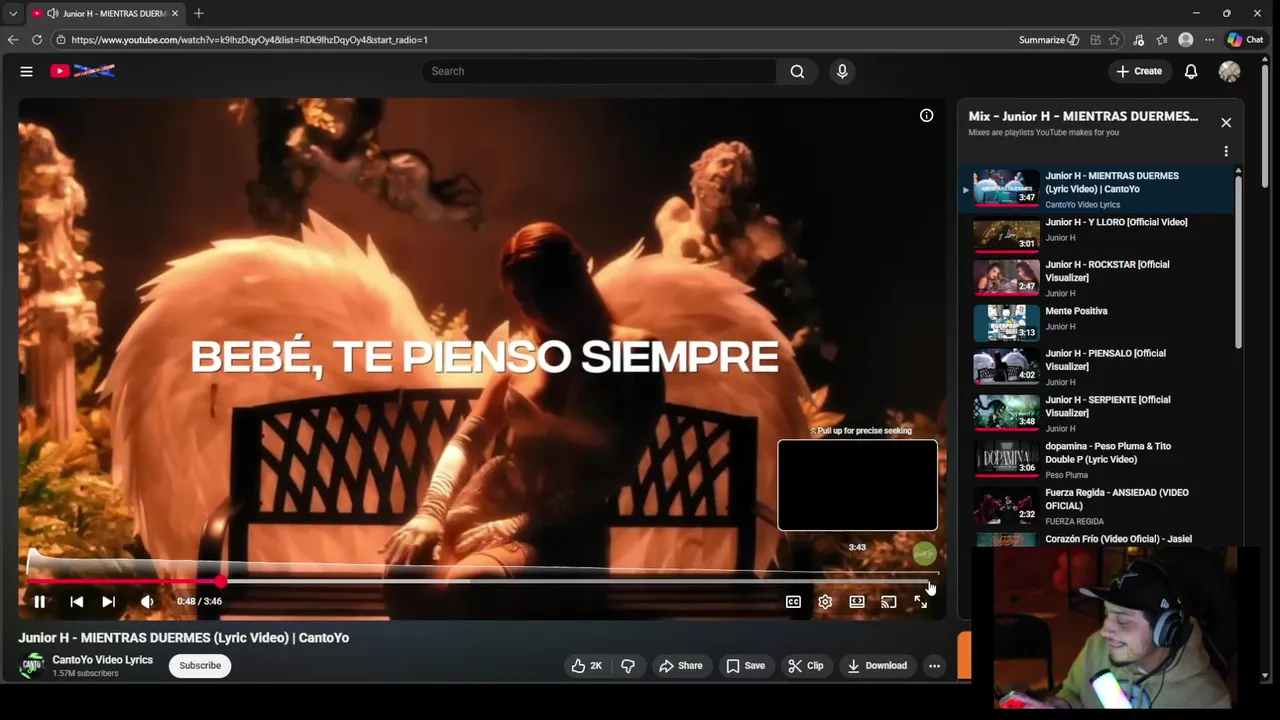Image resolution: width=1280 pixels, height=720 pixels.
Task: Like the video
Action: point(587,666)
